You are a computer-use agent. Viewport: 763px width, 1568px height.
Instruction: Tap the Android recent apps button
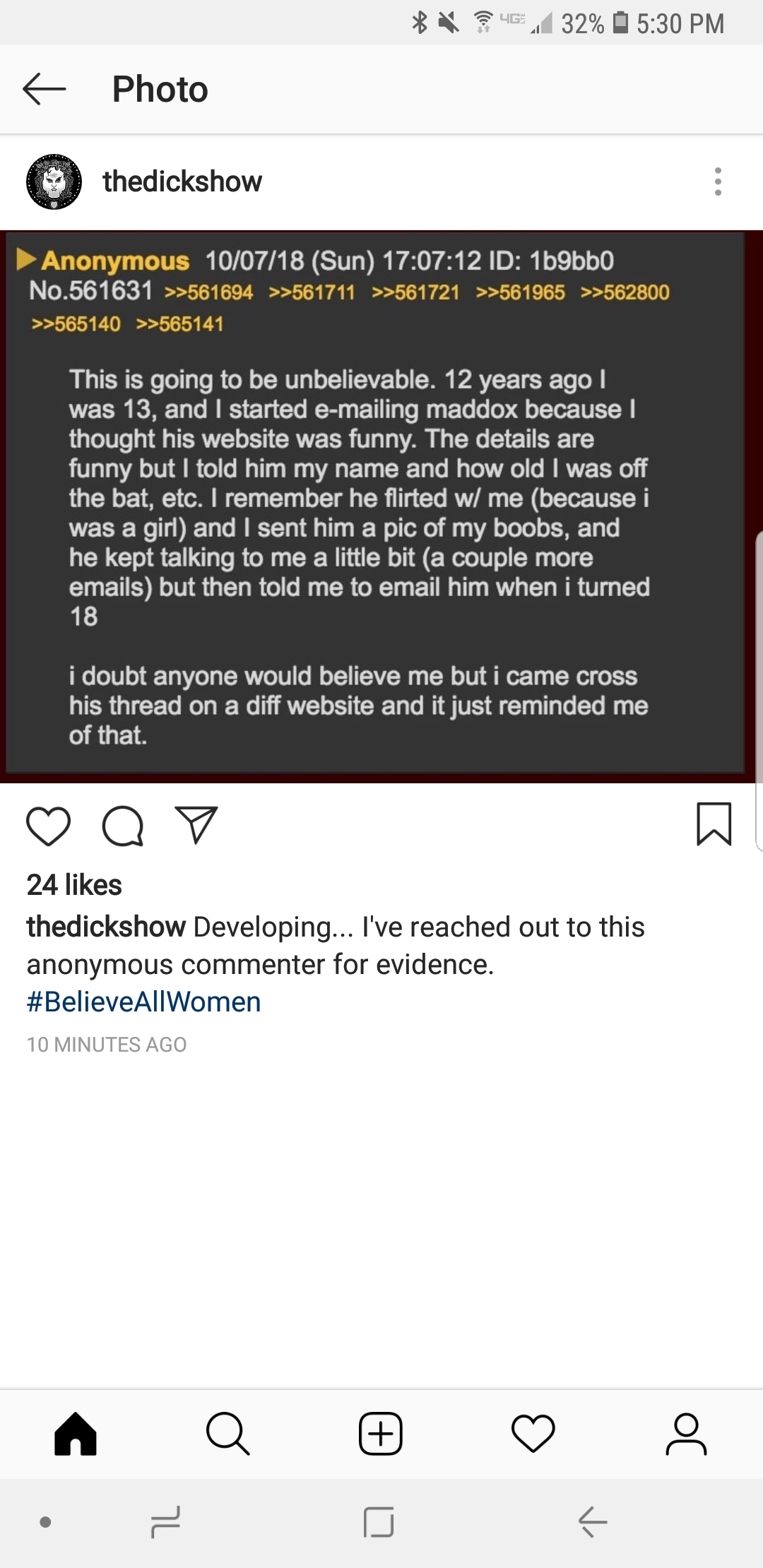pos(166,1521)
